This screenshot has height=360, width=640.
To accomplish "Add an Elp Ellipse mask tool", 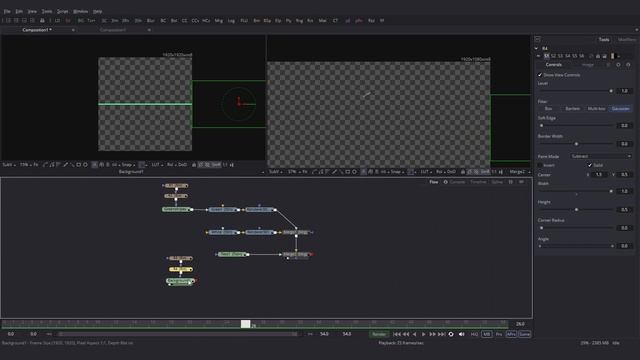I will (x=278, y=20).
